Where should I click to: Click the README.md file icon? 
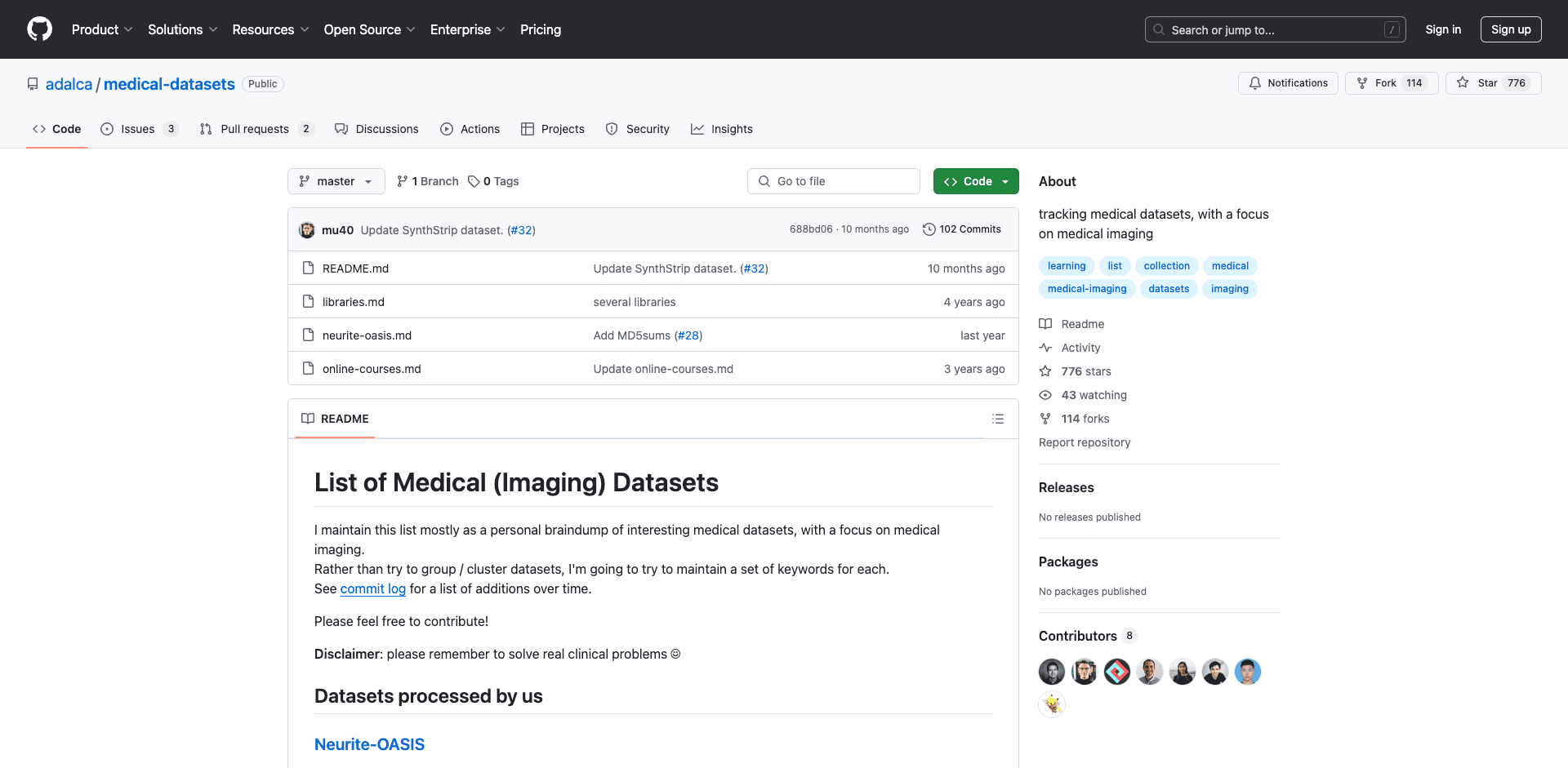[308, 268]
